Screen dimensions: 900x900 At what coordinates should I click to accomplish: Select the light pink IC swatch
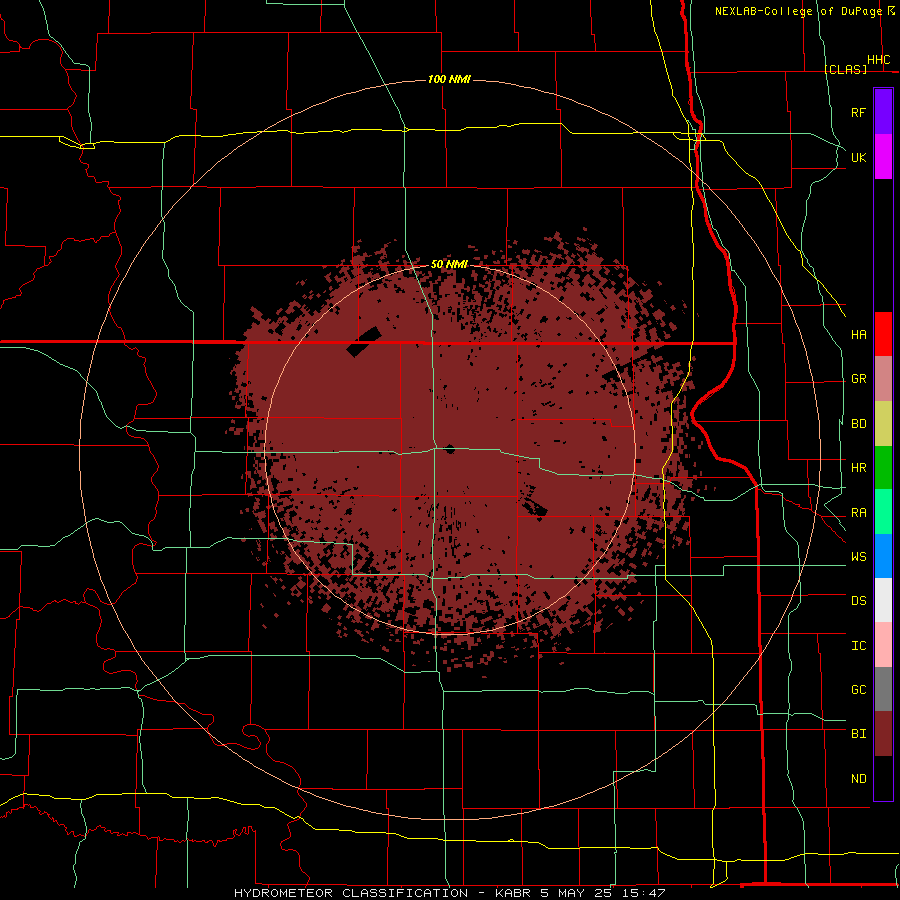point(883,645)
